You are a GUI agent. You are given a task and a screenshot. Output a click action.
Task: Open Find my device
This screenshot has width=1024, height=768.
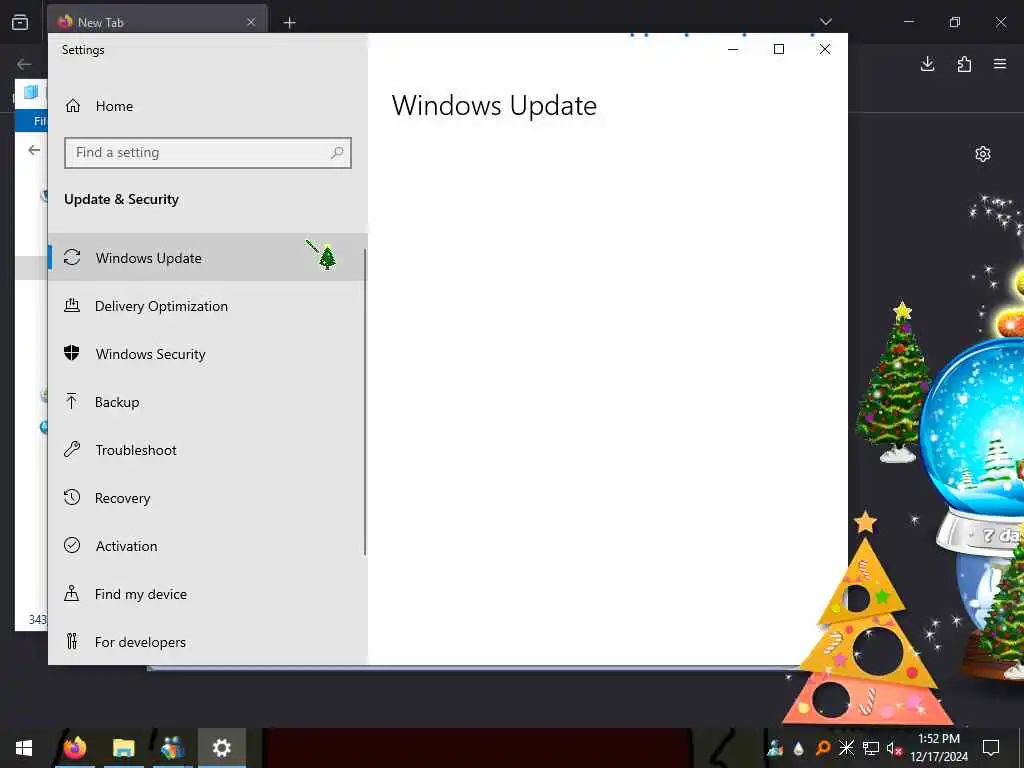[x=208, y=594]
